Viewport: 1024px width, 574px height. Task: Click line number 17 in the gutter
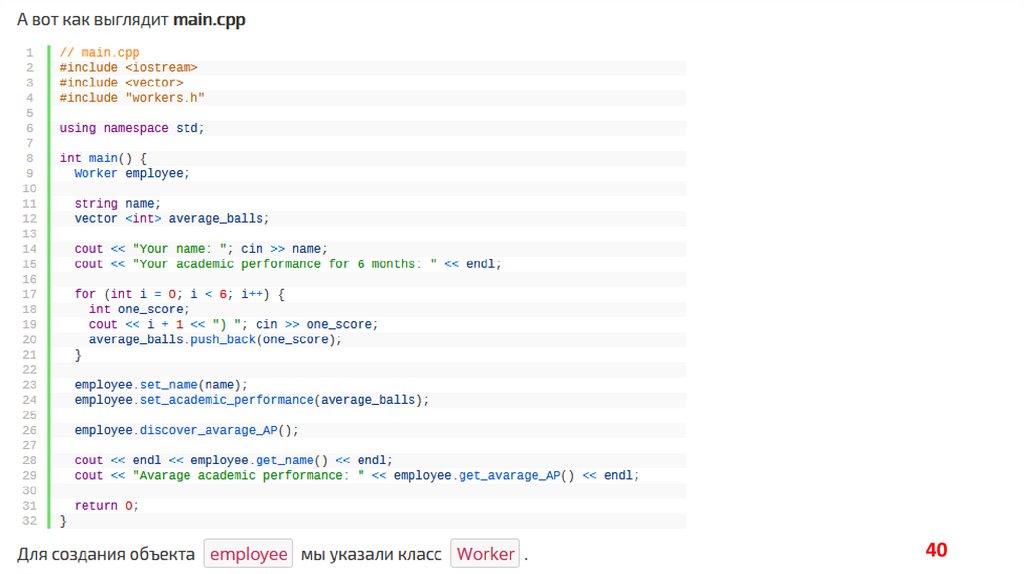29,294
